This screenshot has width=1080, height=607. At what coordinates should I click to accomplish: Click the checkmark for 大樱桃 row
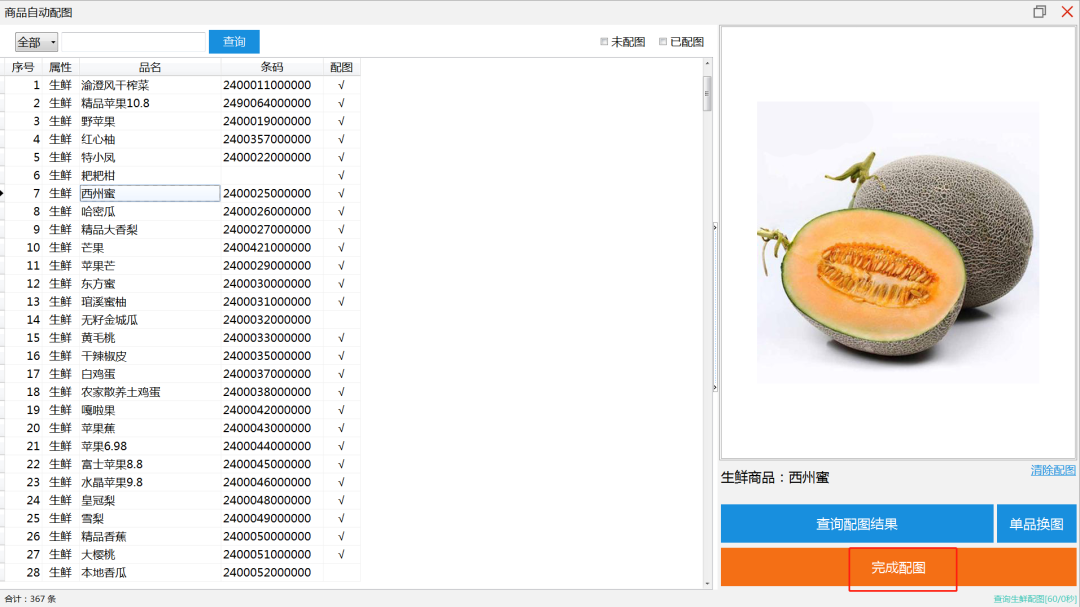tap(341, 554)
